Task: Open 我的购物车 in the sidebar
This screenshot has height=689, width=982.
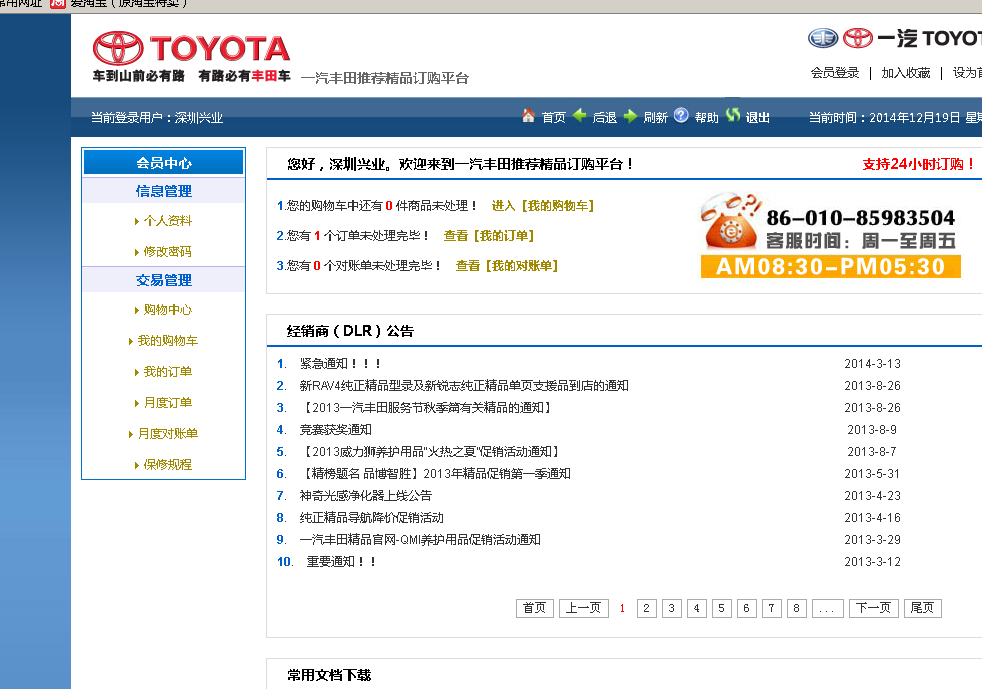Action: coord(167,340)
